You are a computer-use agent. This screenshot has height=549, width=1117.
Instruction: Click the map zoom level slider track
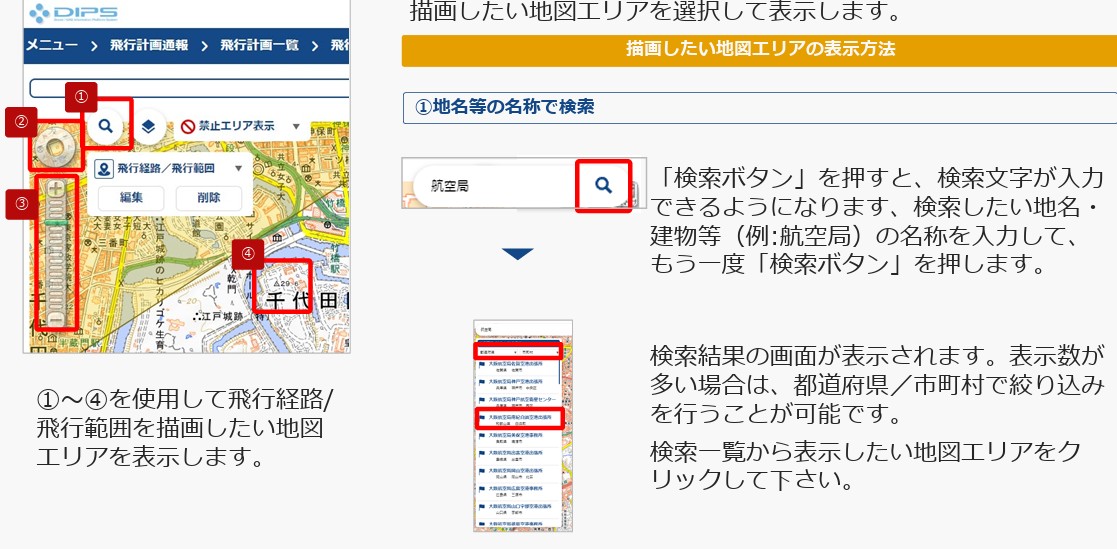[57, 255]
